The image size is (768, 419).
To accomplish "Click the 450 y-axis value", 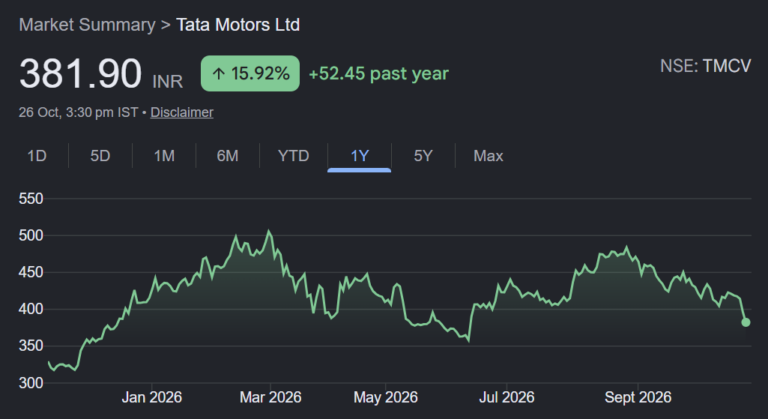I will tap(31, 272).
